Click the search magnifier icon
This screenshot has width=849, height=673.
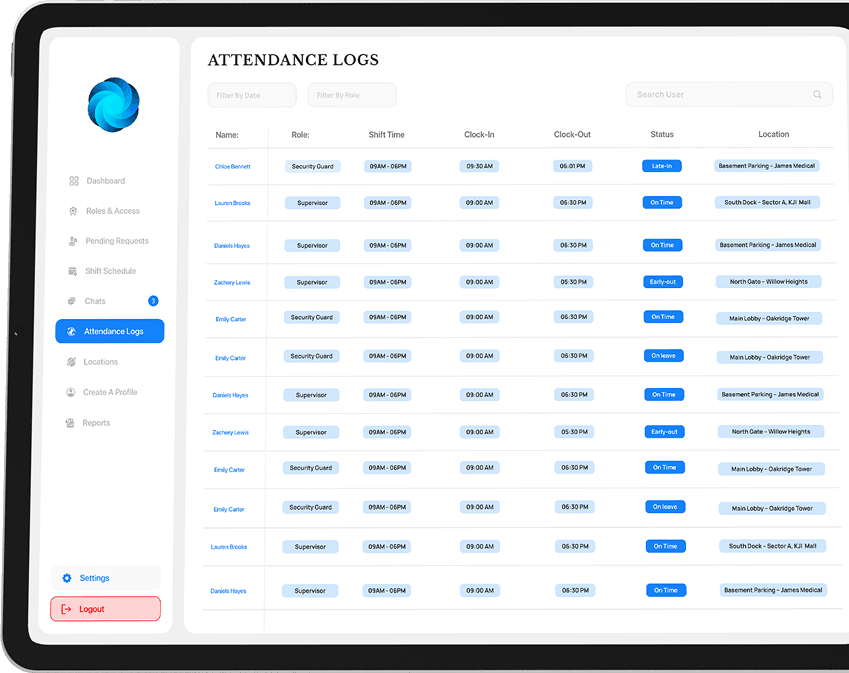pyautogui.click(x=817, y=94)
